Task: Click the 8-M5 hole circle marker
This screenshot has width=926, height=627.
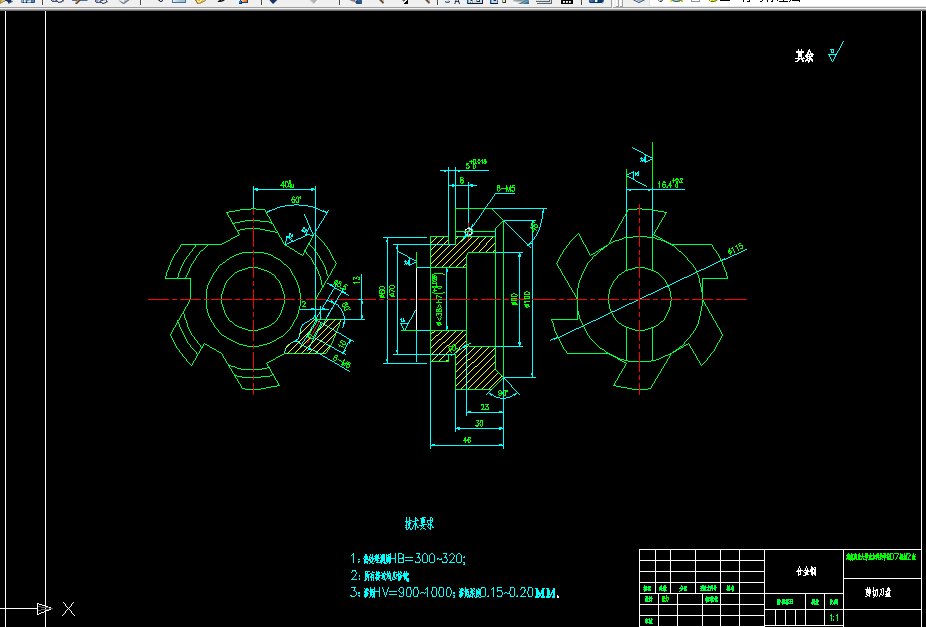Action: click(469, 232)
